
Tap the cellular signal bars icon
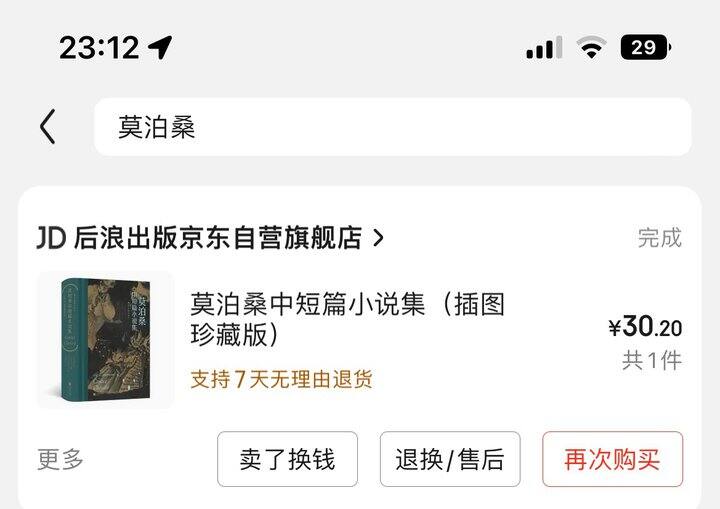coord(544,47)
